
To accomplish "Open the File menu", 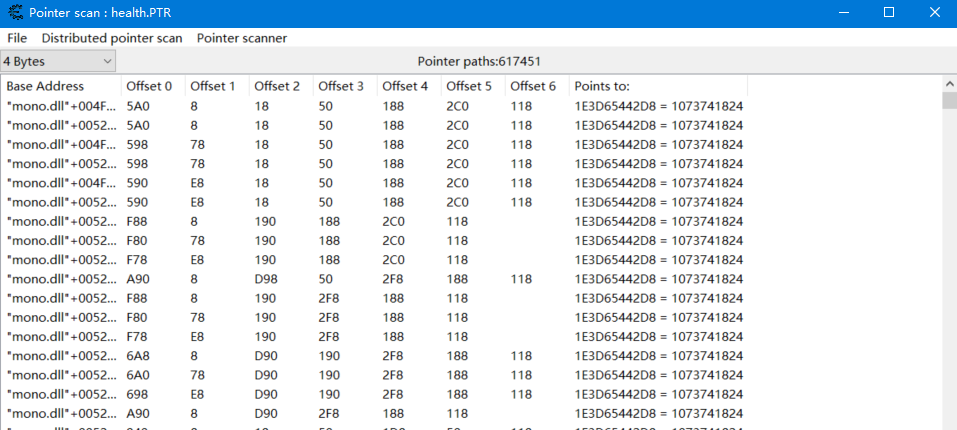I will coord(17,38).
